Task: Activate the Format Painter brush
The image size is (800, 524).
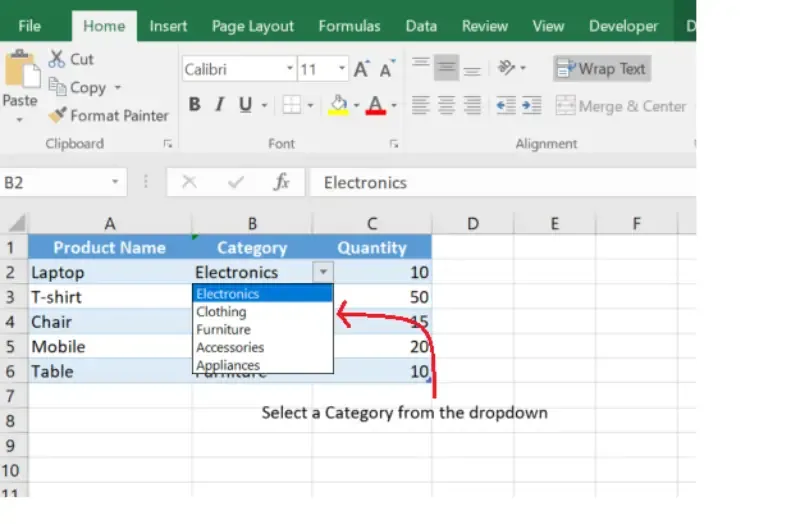Action: tap(108, 116)
